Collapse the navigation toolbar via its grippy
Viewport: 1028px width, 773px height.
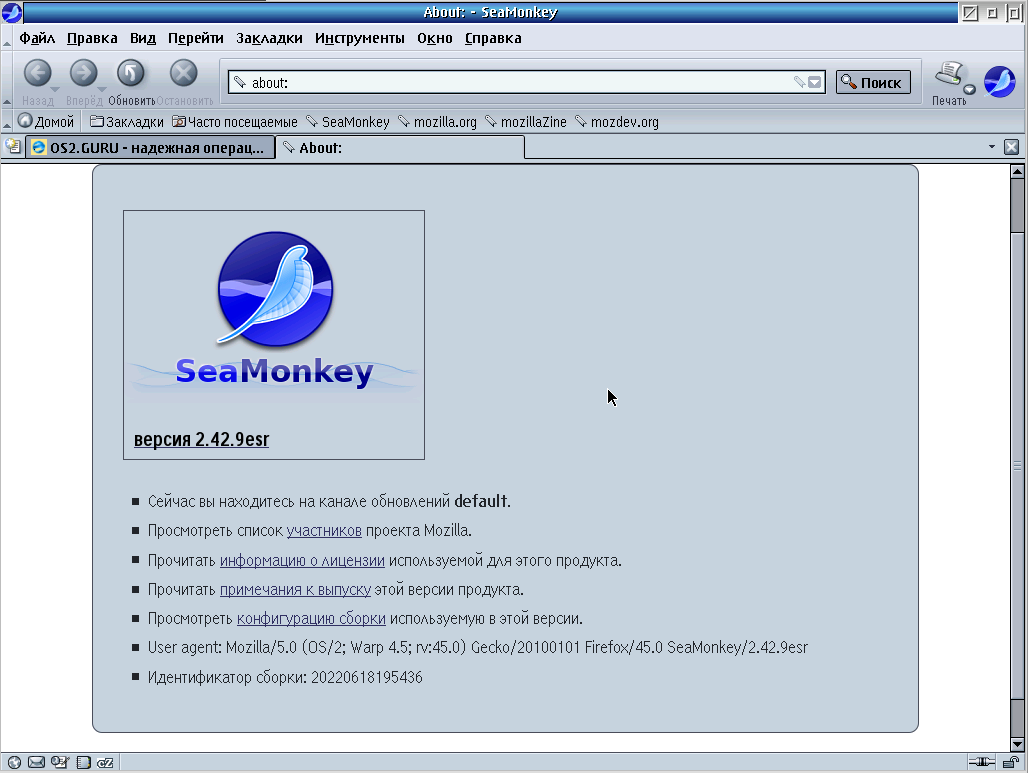pyautogui.click(x=7, y=81)
